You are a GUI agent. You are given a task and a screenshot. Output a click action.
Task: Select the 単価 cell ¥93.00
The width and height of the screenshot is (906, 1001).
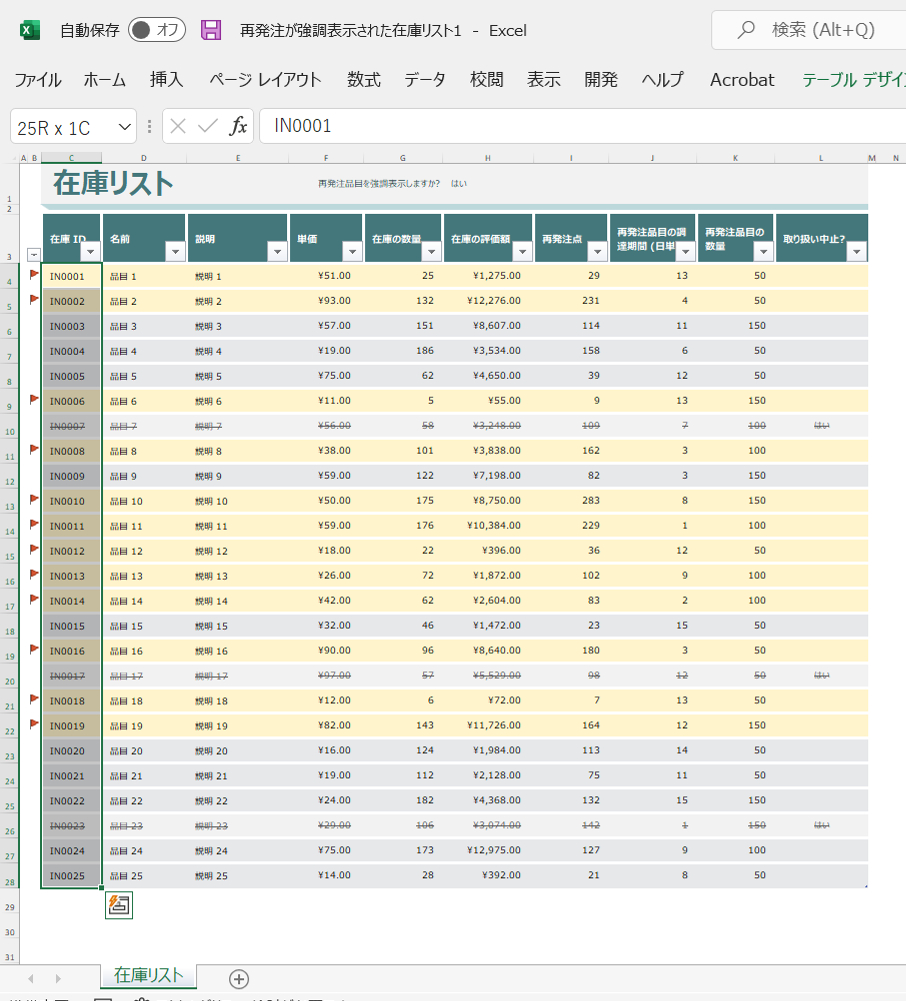[x=326, y=301]
